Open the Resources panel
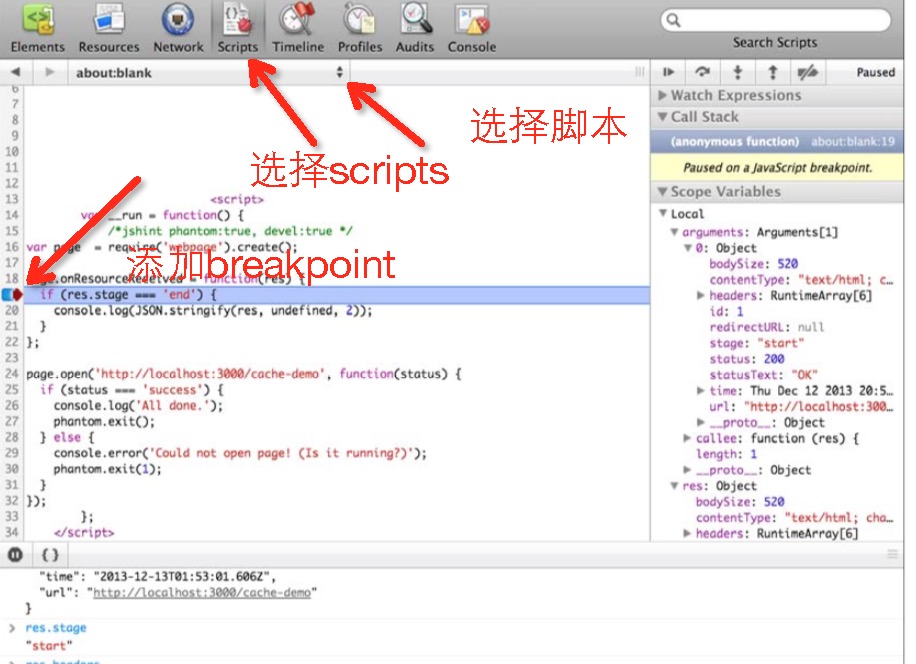This screenshot has width=916, height=664. tap(109, 28)
